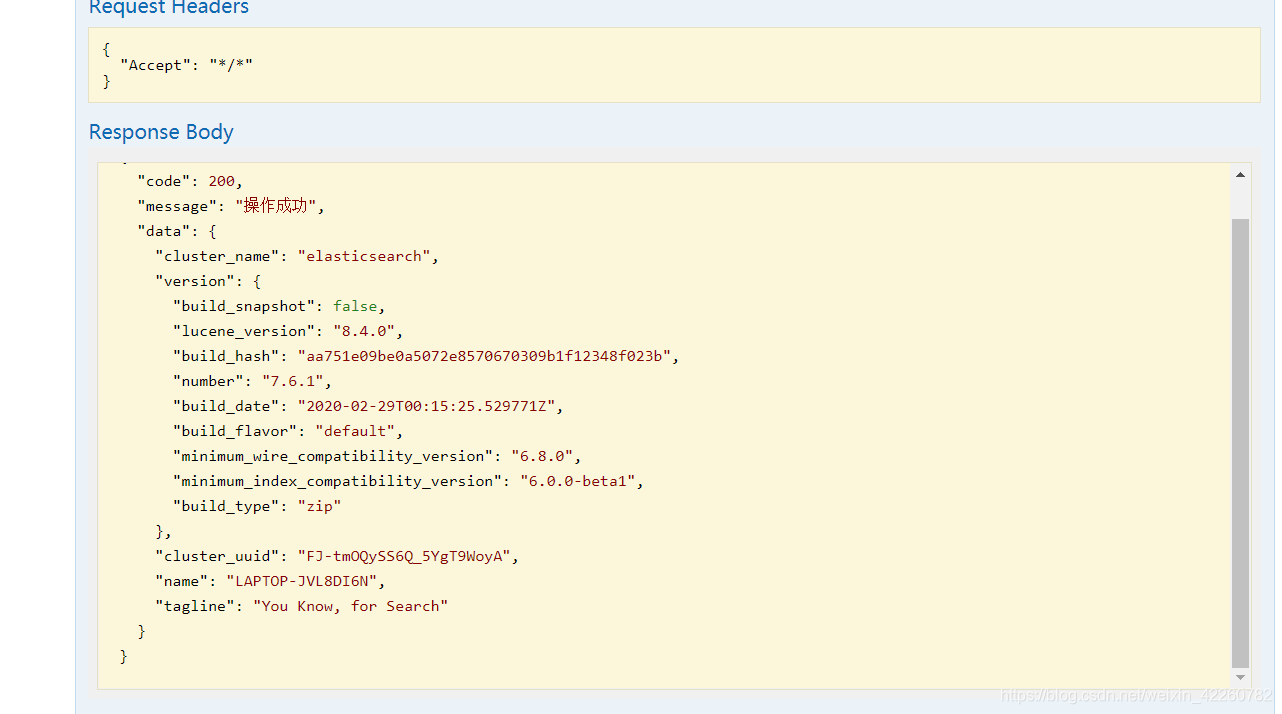This screenshot has width=1282, height=714.
Task: Click the build_date value 2020-02-29T00:15:25.529771Z
Action: coord(426,406)
